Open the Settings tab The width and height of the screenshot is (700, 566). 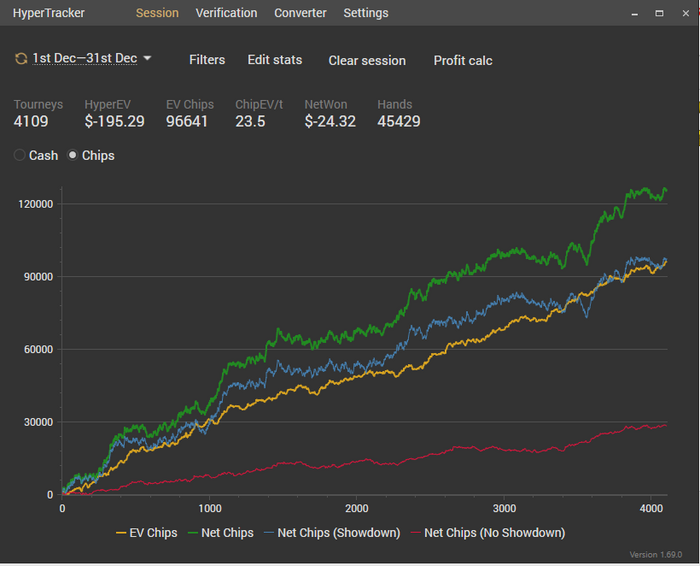[x=366, y=13]
